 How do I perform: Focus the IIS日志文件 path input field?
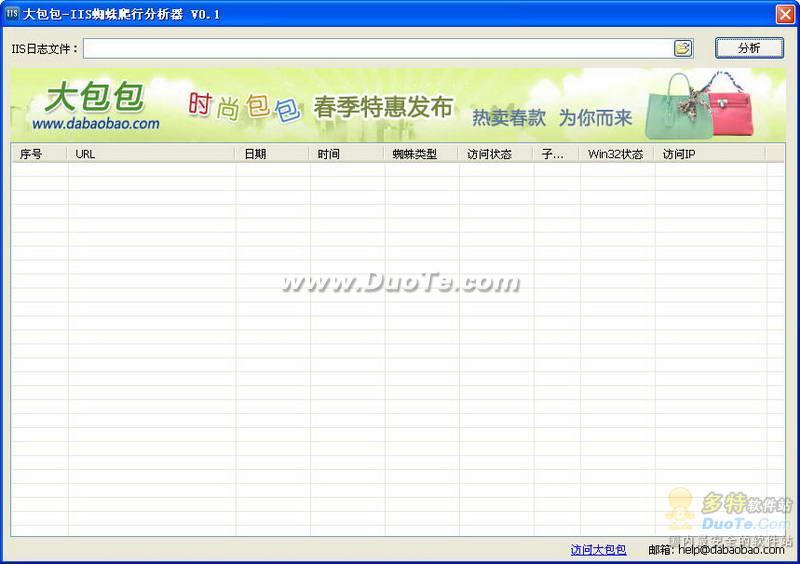[x=378, y=48]
